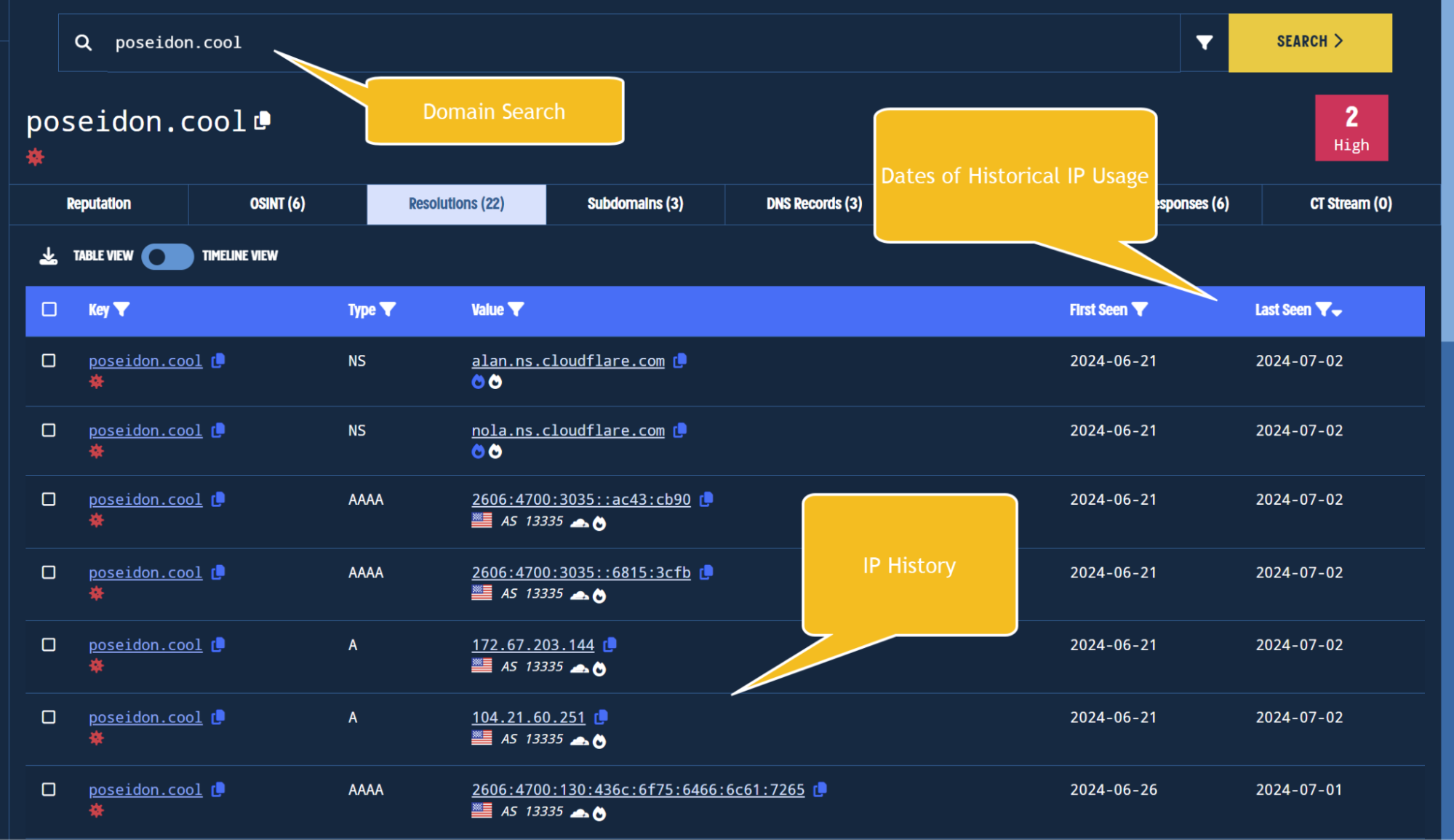The width and height of the screenshot is (1454, 840).
Task: Open nola.ns.cloudflare.com link
Action: pos(568,431)
